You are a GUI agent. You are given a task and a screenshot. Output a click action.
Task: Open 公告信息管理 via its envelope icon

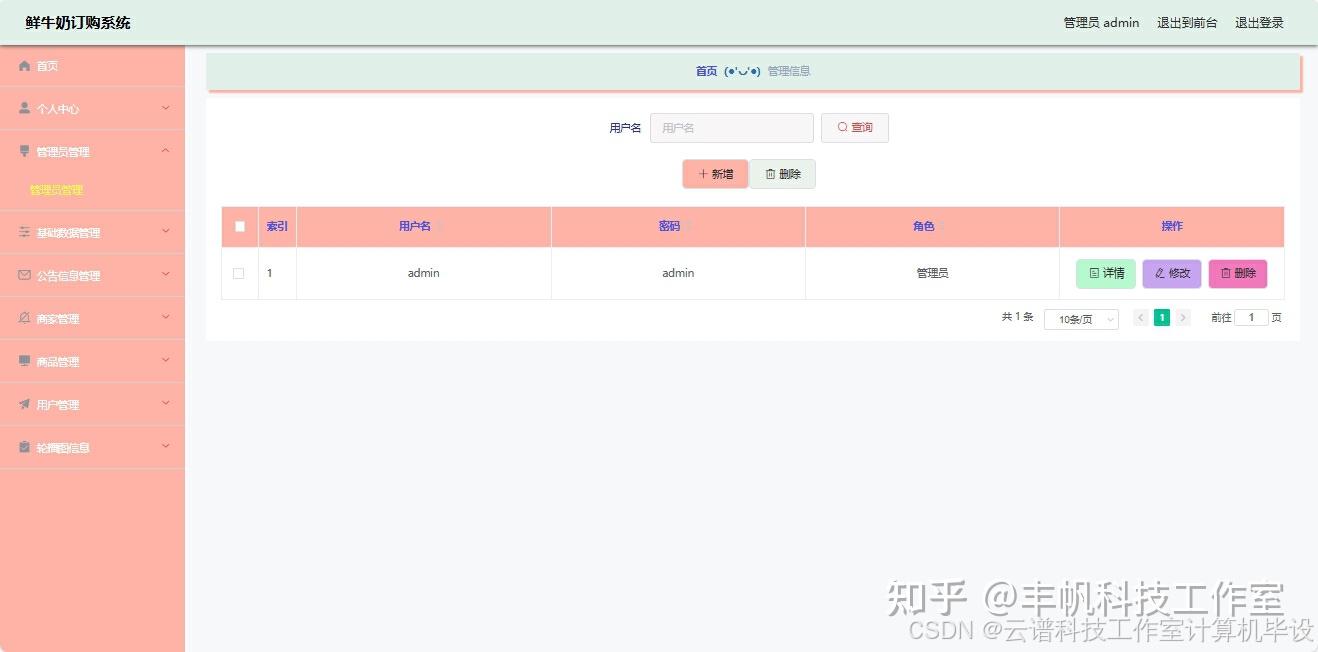coord(24,275)
